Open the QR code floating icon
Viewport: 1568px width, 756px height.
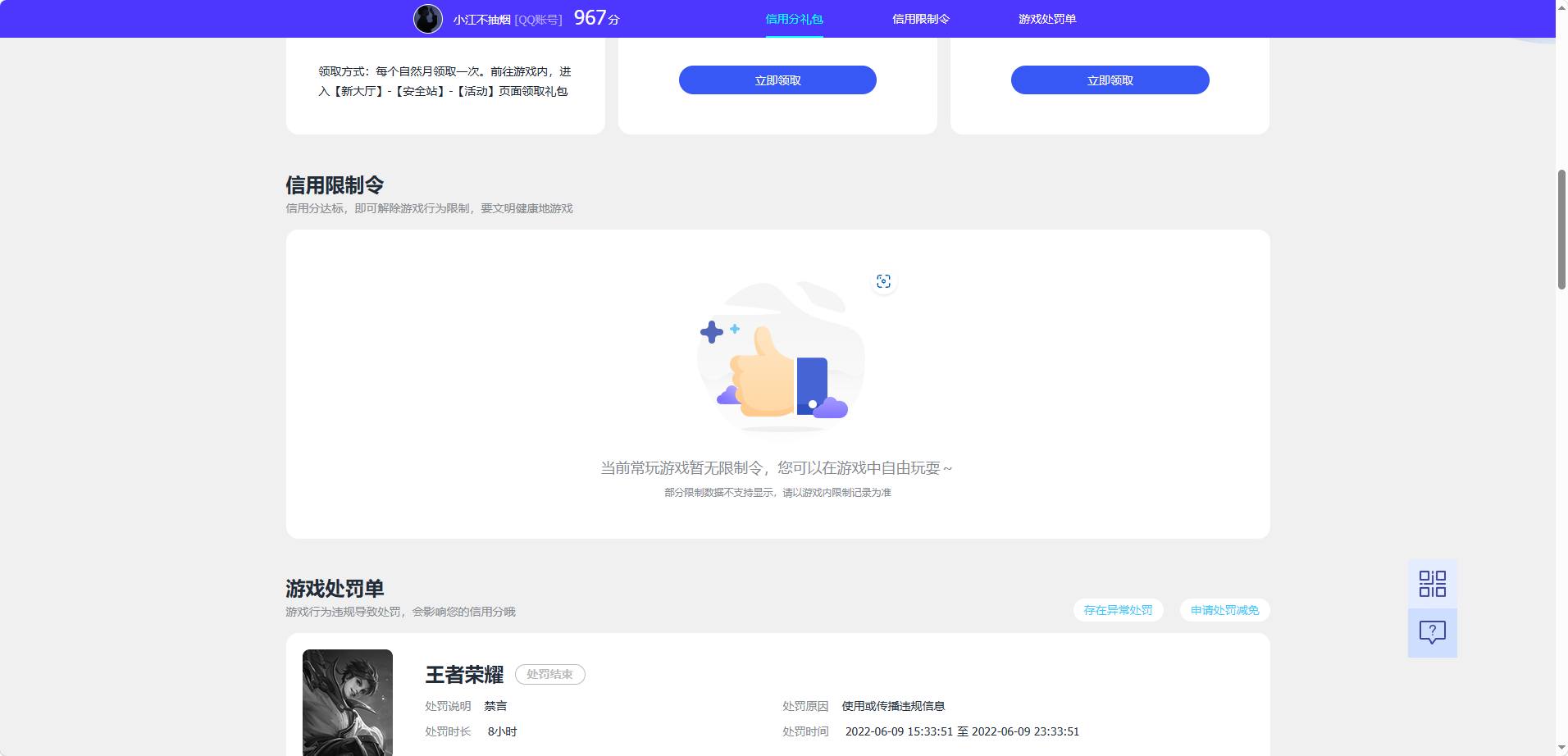(x=1432, y=584)
